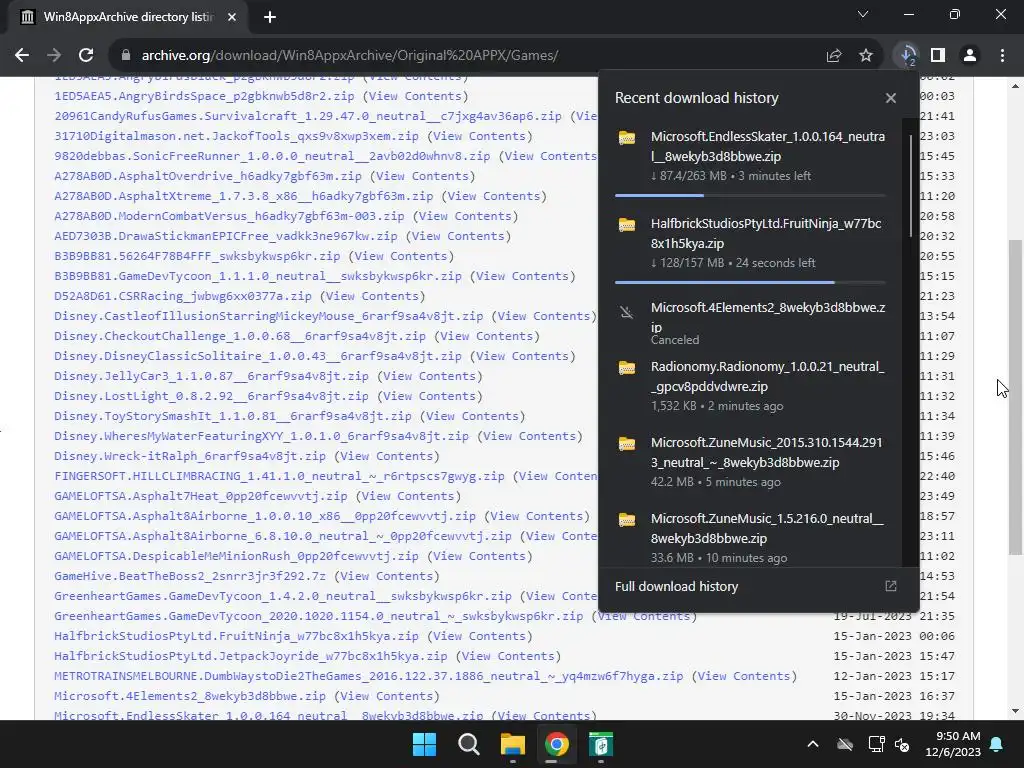The image size is (1024, 768).
Task: Open AsphaltOverdrive zip link
Action: (x=208, y=176)
